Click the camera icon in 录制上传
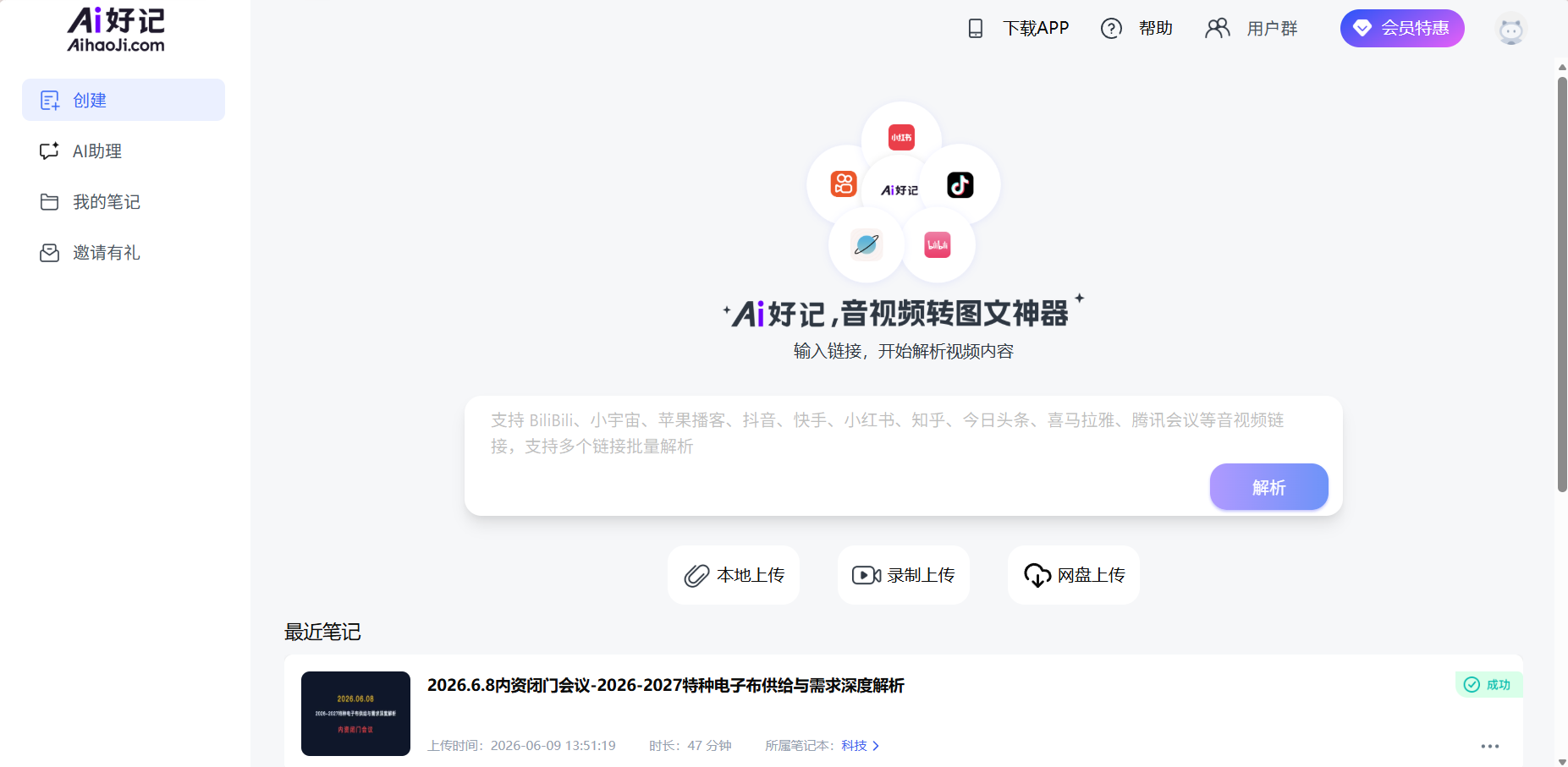The width and height of the screenshot is (1568, 767). coord(867,575)
